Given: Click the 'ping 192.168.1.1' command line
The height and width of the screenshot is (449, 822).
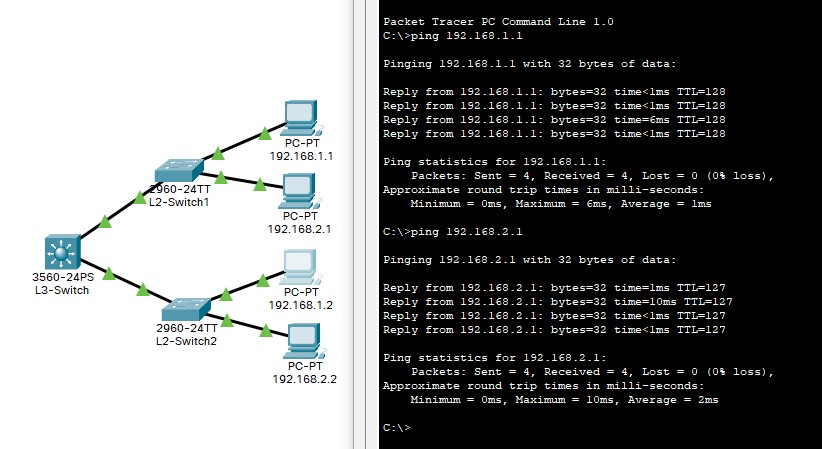Looking at the screenshot, I should tap(453, 36).
